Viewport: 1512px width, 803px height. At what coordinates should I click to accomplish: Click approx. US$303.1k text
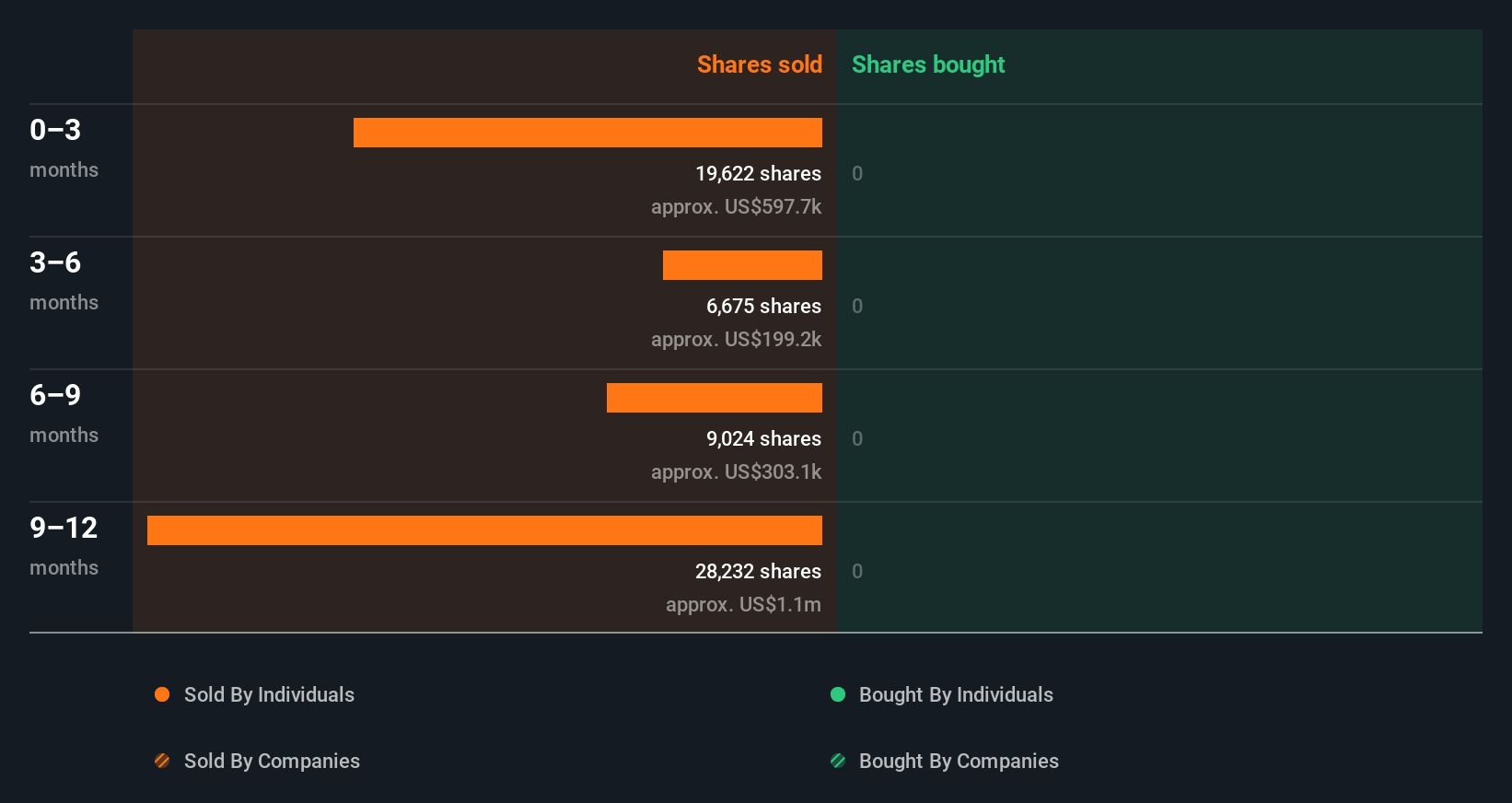pyautogui.click(x=736, y=471)
